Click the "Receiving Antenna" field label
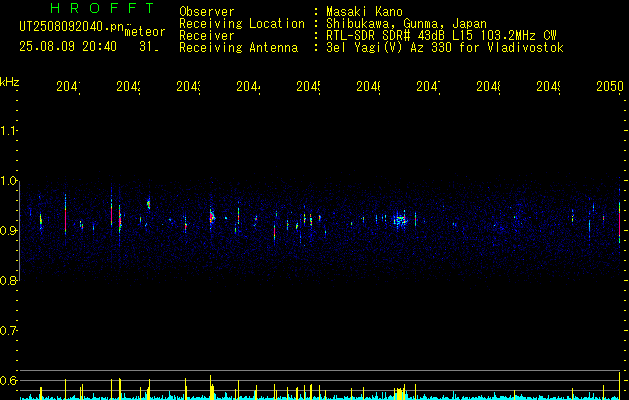 [x=238, y=48]
